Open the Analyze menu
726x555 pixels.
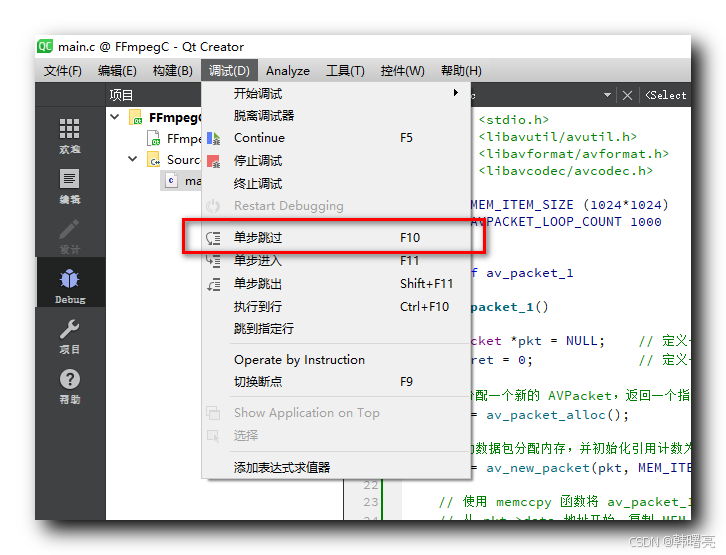point(288,71)
